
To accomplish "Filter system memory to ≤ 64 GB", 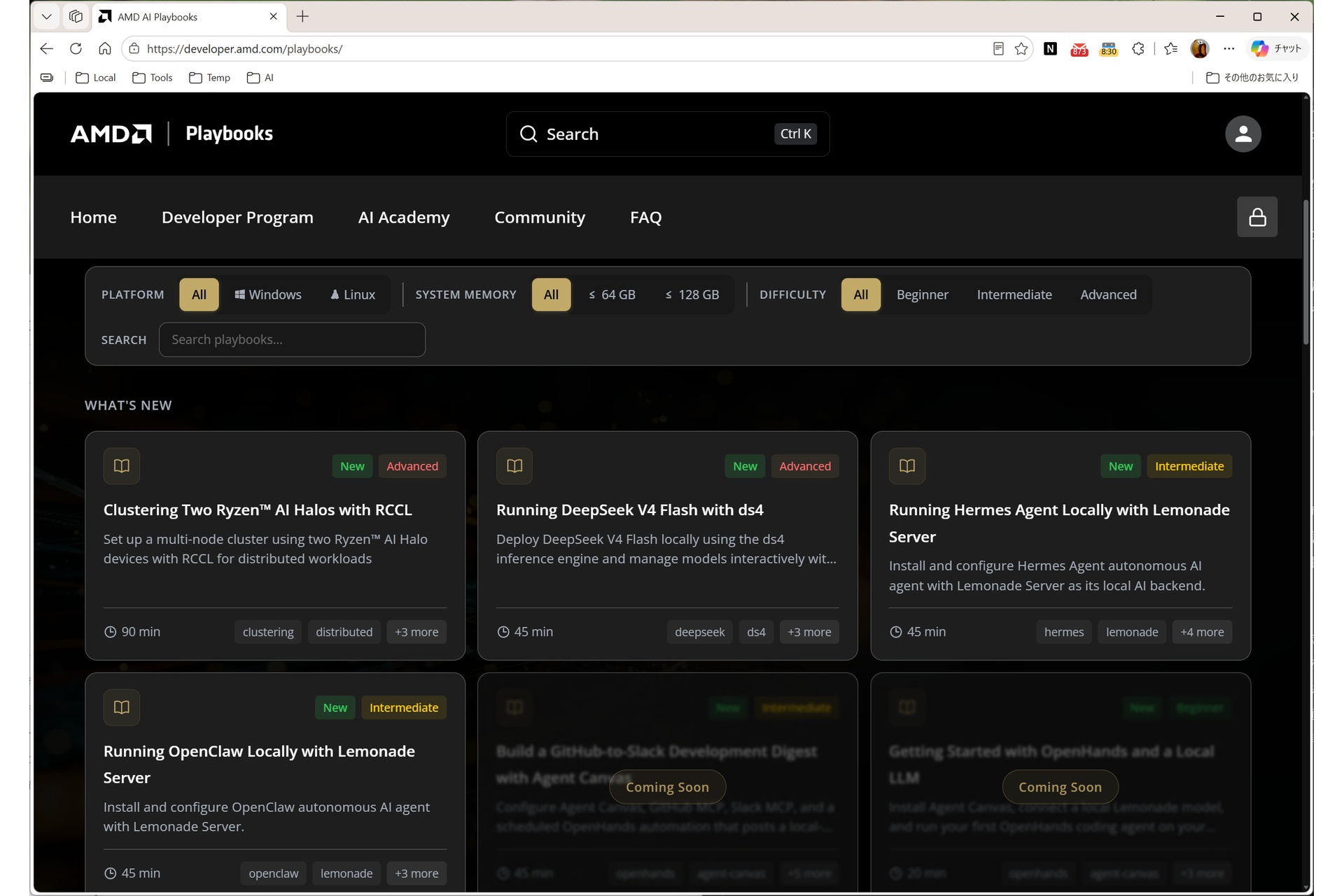I will (x=612, y=295).
